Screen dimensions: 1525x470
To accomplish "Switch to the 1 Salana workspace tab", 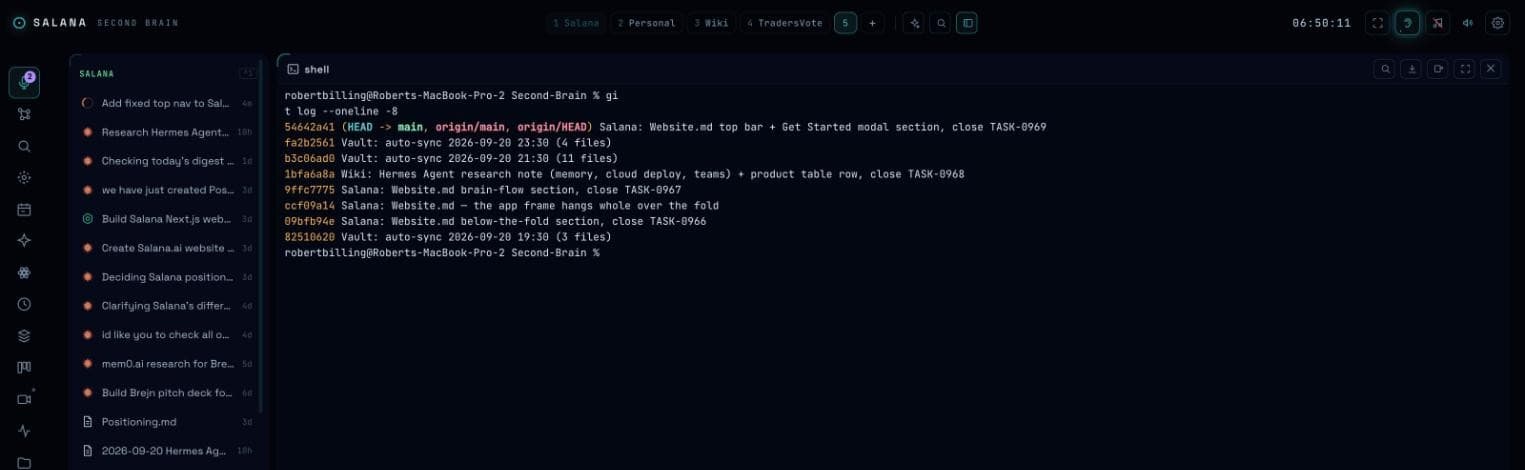I will [576, 23].
